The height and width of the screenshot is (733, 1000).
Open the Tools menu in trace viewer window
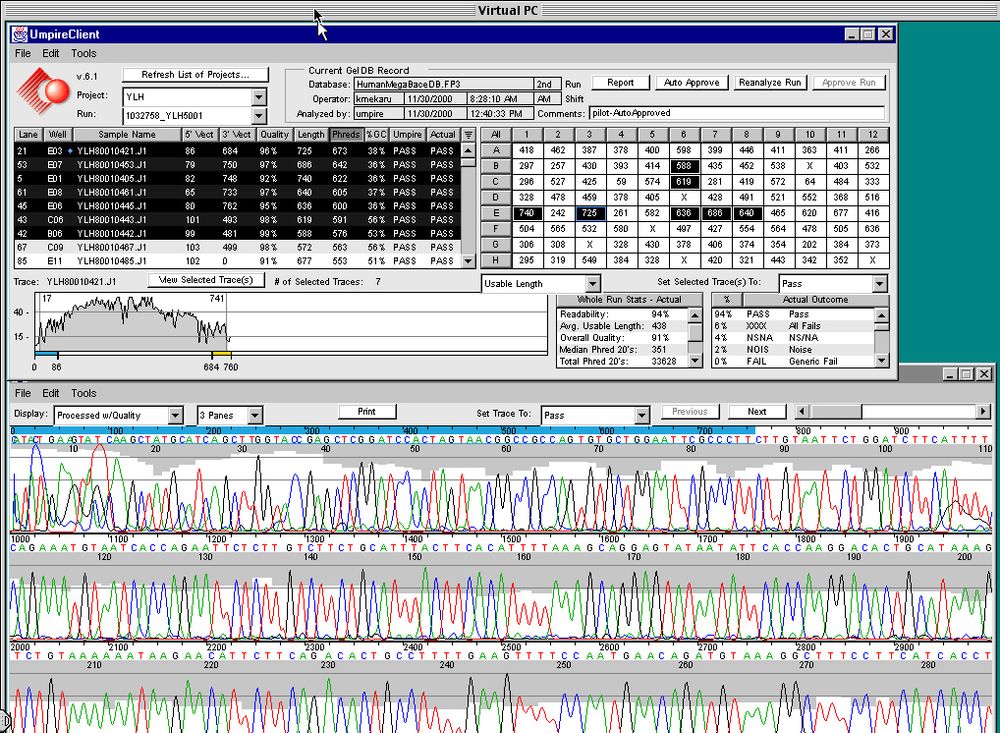[x=84, y=393]
